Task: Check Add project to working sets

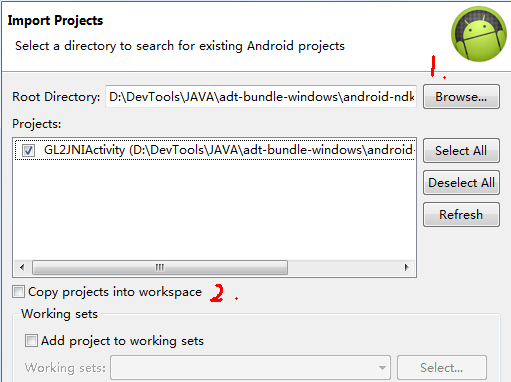Action: [31, 341]
